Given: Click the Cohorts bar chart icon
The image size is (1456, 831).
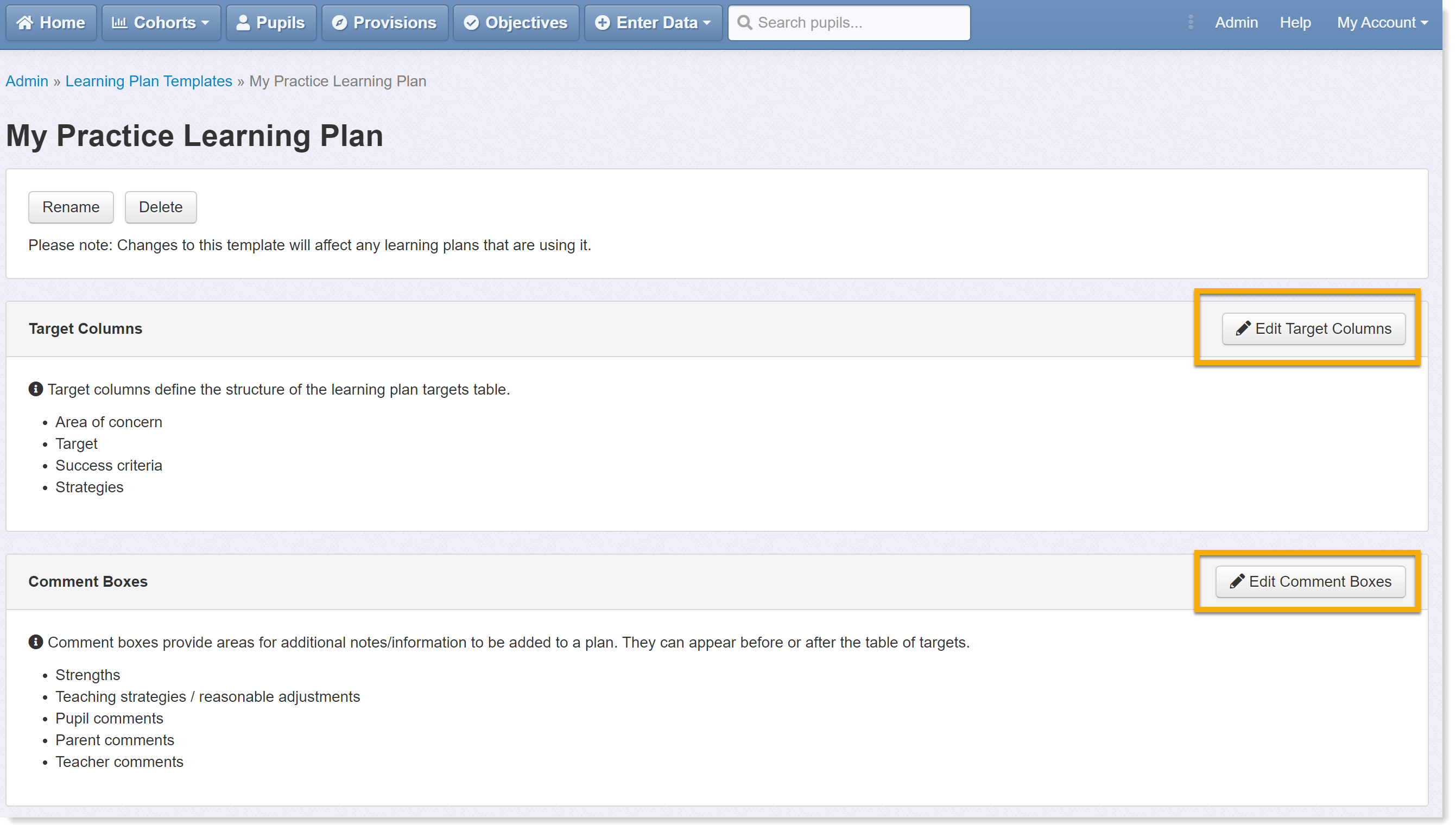Looking at the screenshot, I should click(119, 23).
